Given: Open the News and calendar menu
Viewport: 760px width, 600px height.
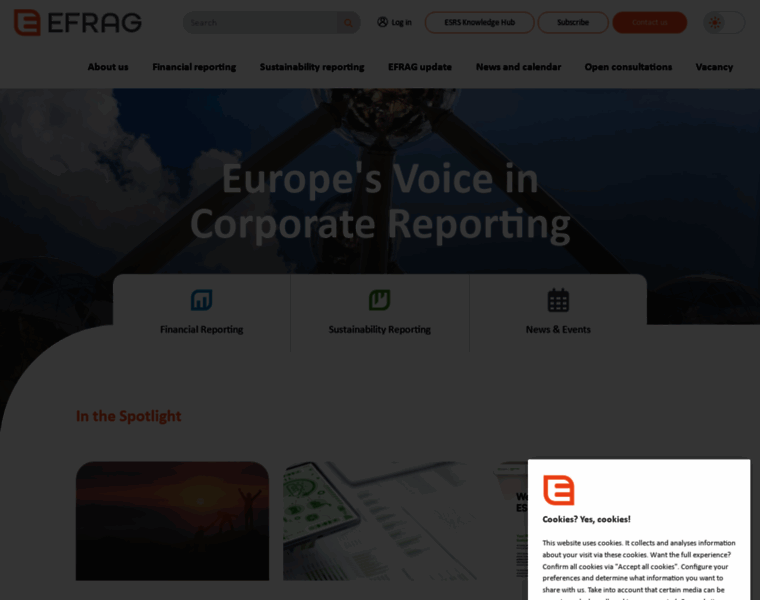Looking at the screenshot, I should click(518, 67).
